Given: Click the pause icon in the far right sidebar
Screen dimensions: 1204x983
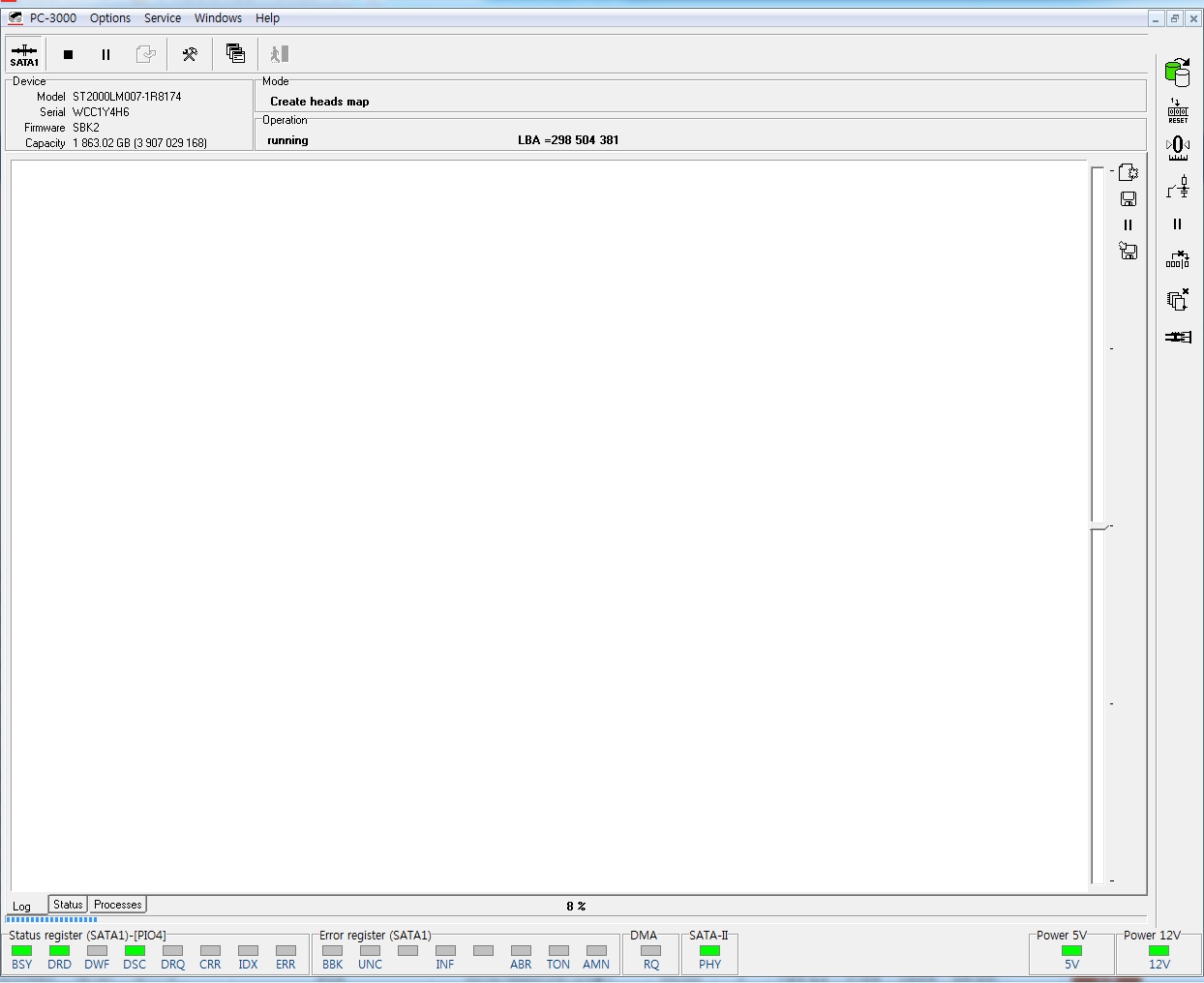Looking at the screenshot, I should 1178,224.
